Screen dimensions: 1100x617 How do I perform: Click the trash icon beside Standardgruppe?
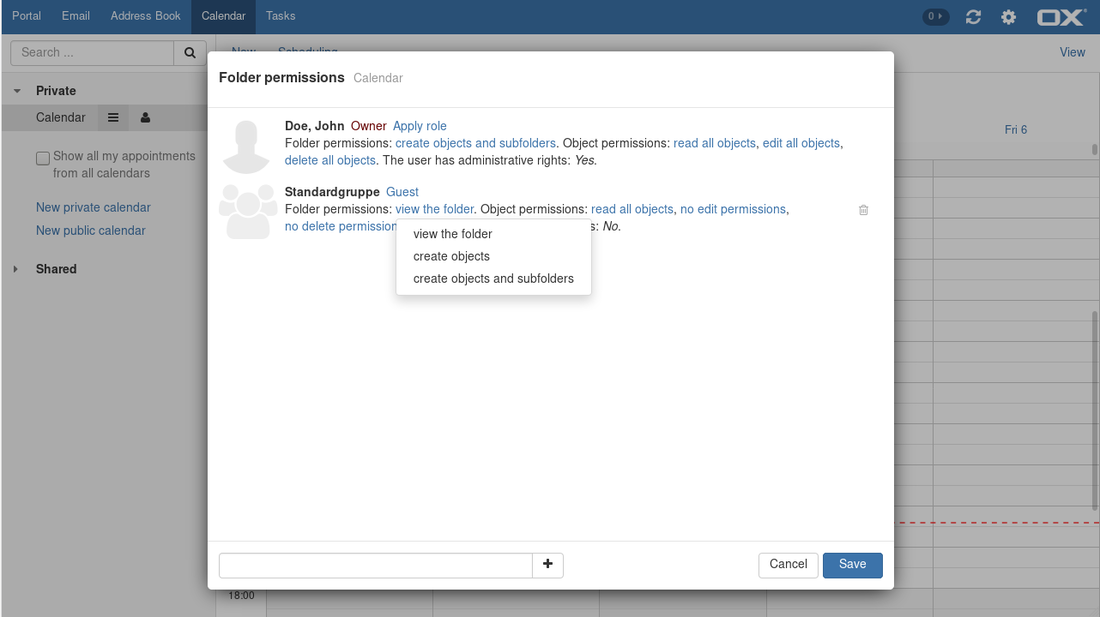click(x=863, y=210)
